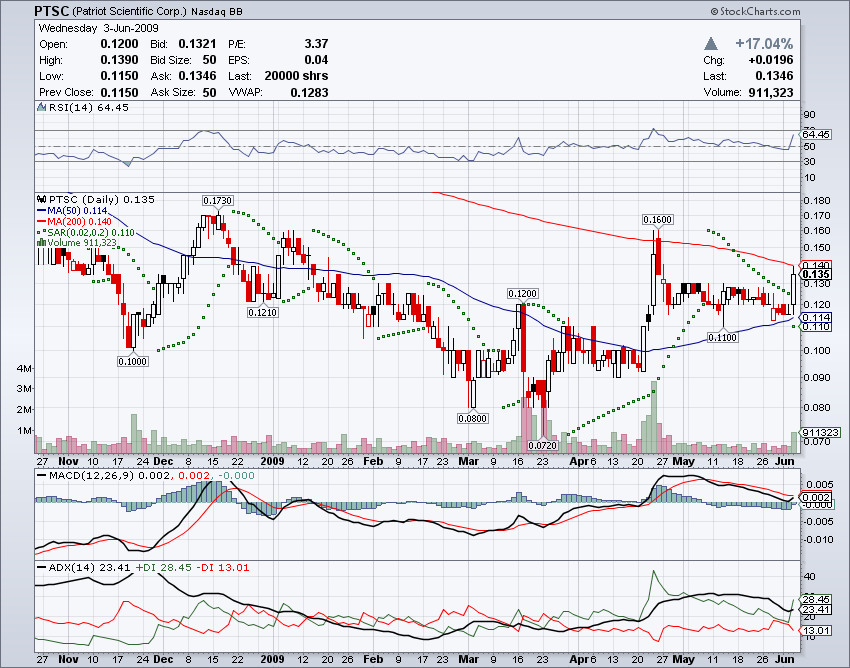The image size is (850, 668).
Task: Click the PTSC (Daily) 0.135 legend text
Action: click(x=102, y=200)
